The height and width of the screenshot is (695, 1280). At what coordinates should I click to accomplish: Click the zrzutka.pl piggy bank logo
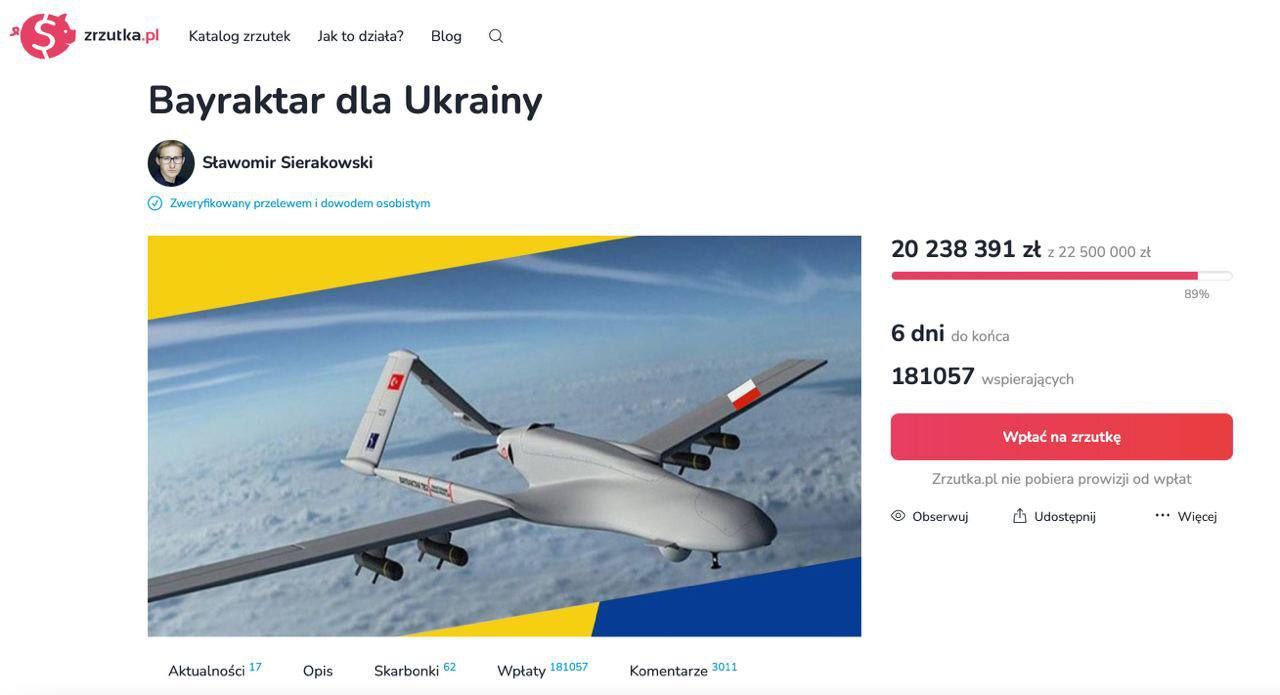43,36
